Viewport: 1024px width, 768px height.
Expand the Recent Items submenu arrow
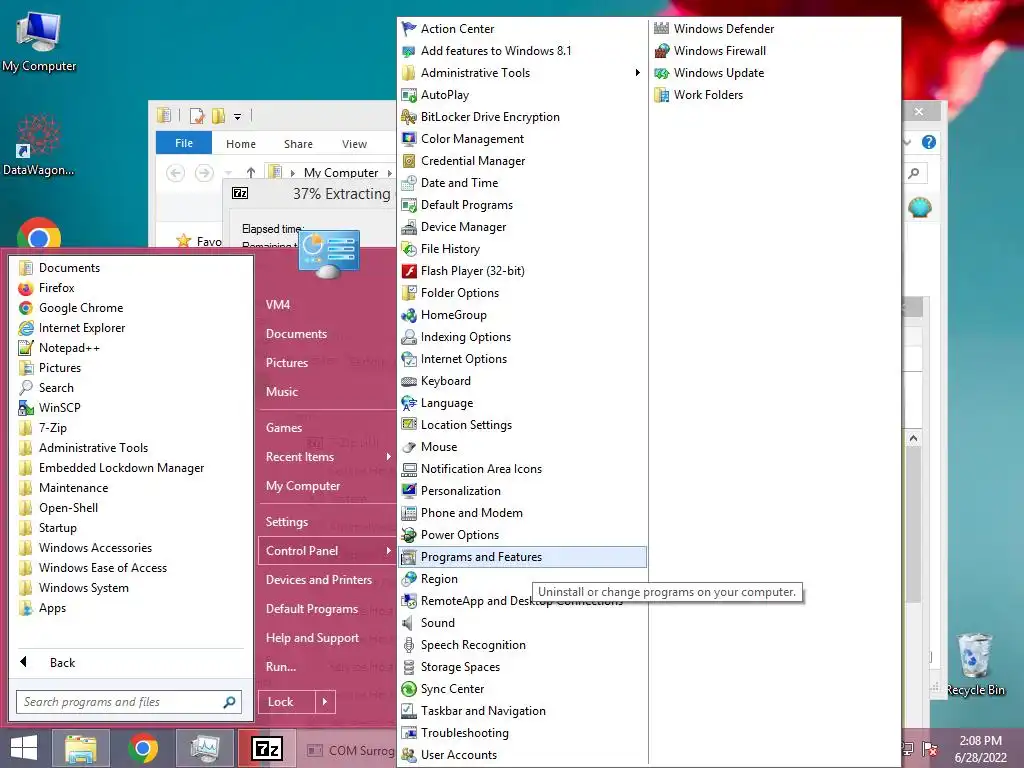(389, 456)
